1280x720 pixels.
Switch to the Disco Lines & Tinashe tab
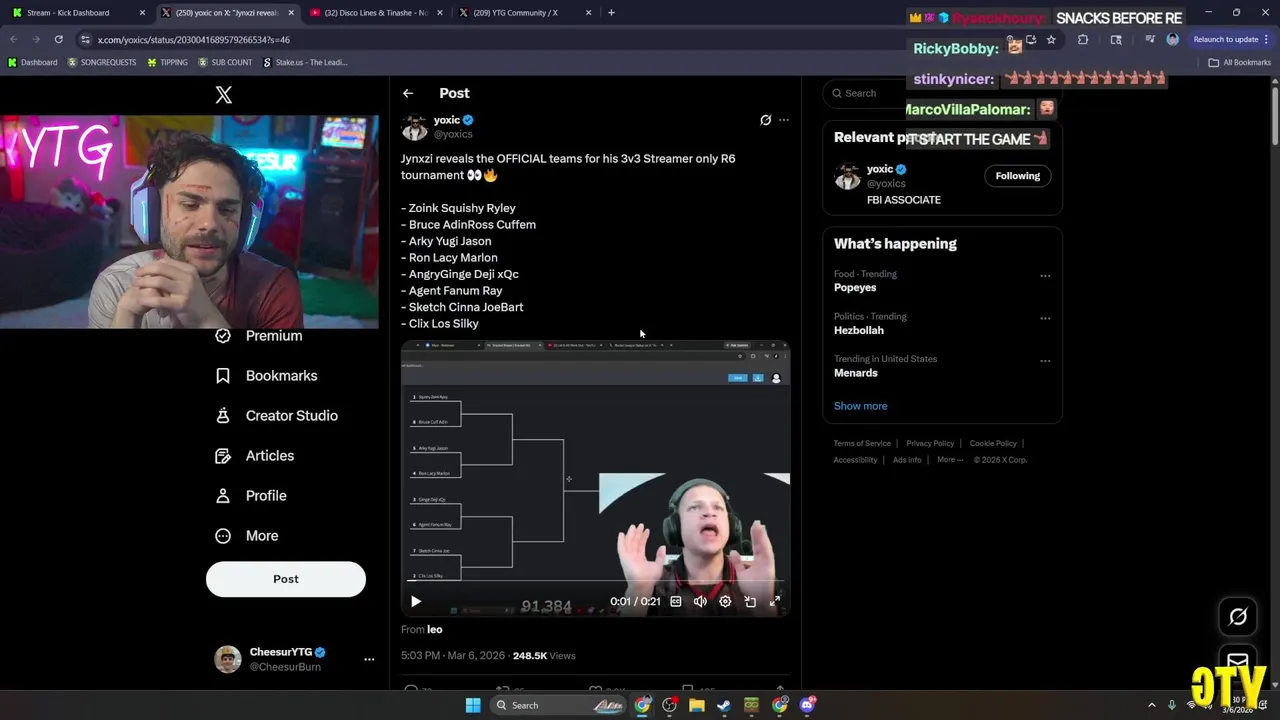(377, 13)
